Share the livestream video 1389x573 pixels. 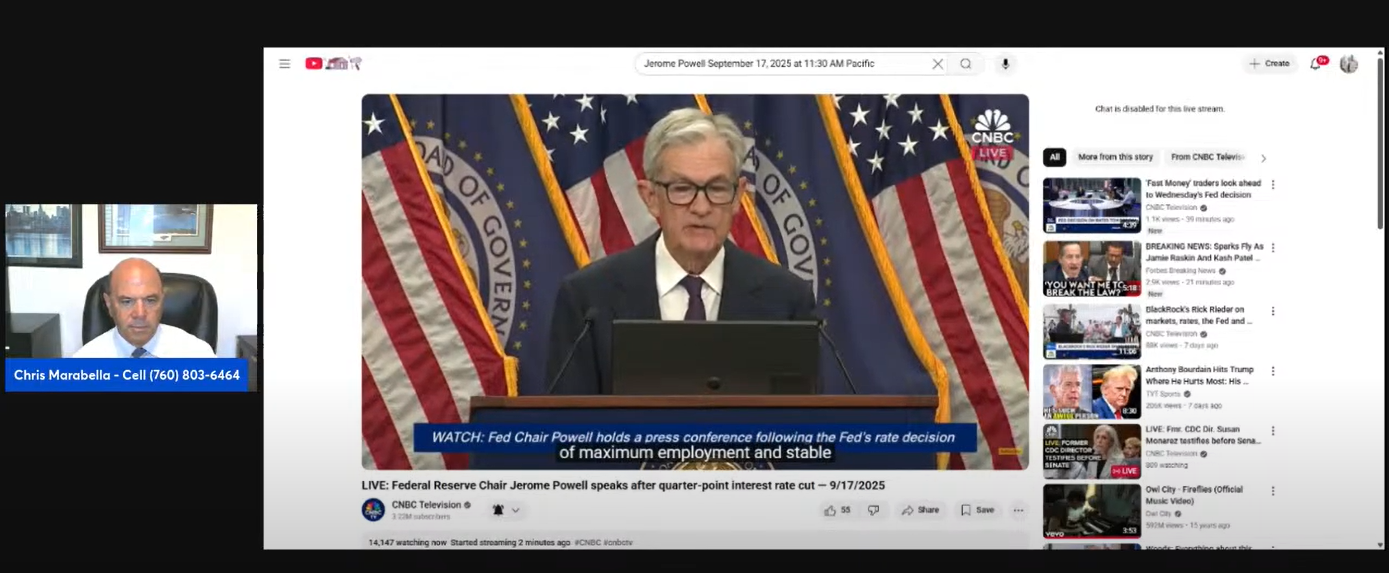tap(920, 510)
